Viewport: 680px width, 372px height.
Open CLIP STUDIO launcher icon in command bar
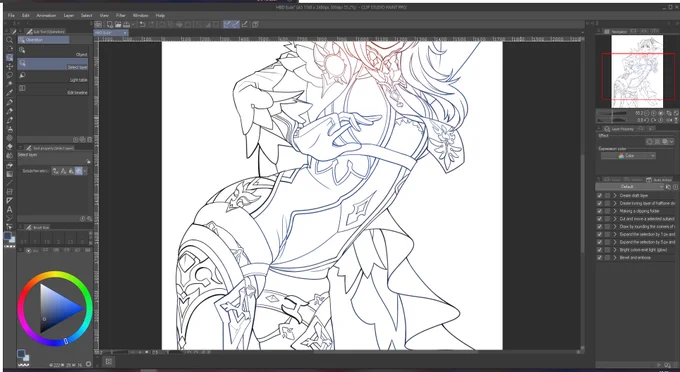[x=98, y=24]
